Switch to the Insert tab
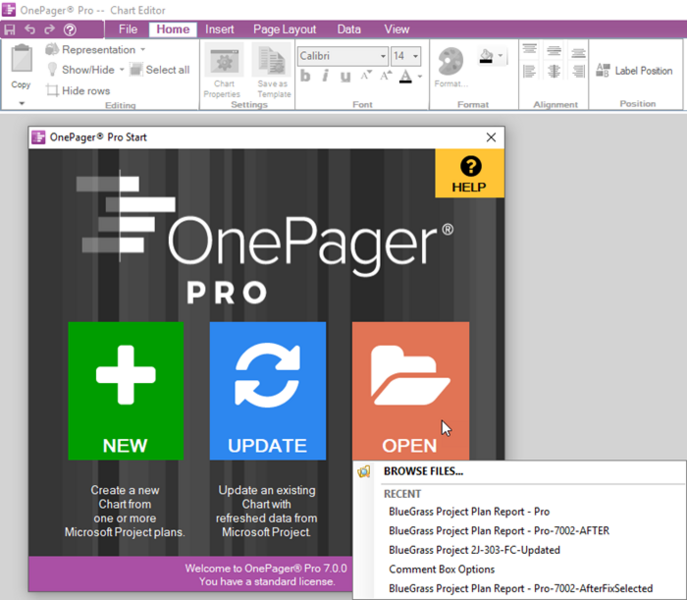687x600 pixels. tap(220, 29)
